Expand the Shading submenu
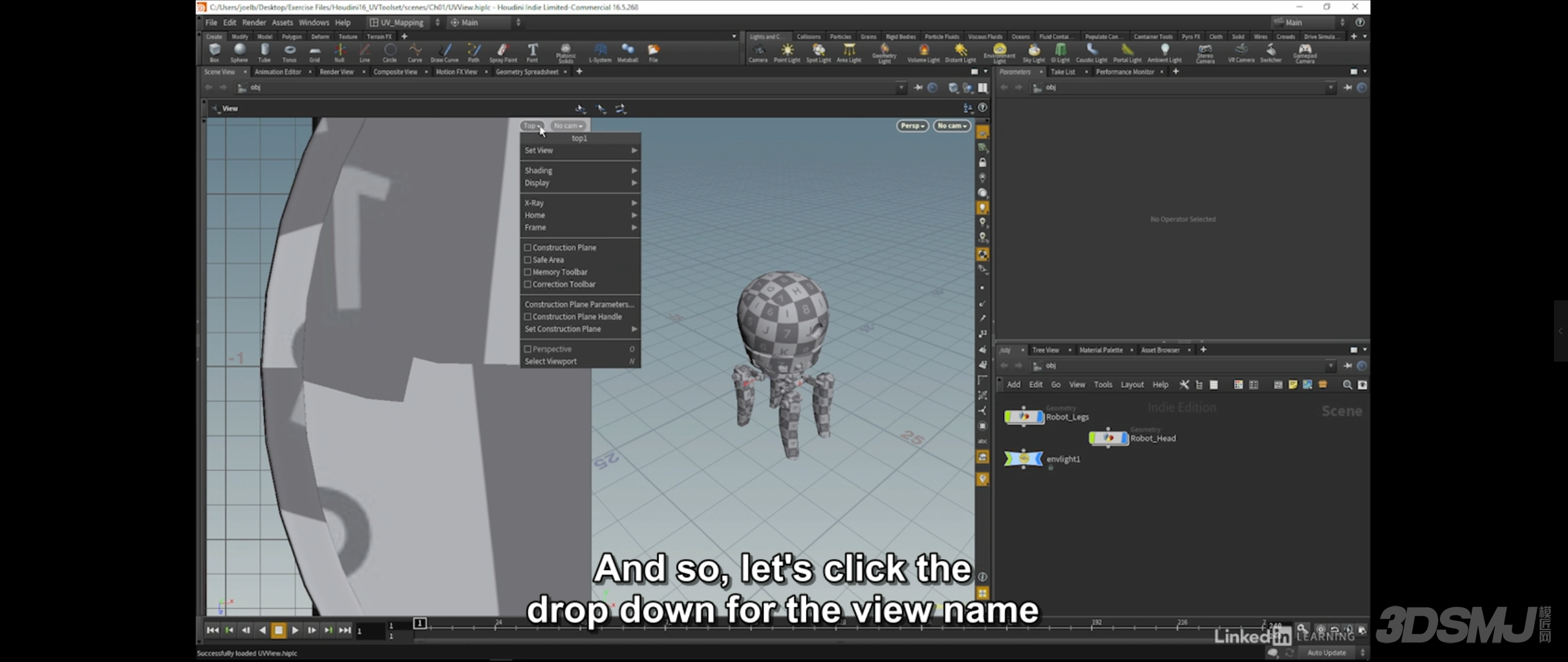Image resolution: width=1568 pixels, height=662 pixels. pos(580,170)
